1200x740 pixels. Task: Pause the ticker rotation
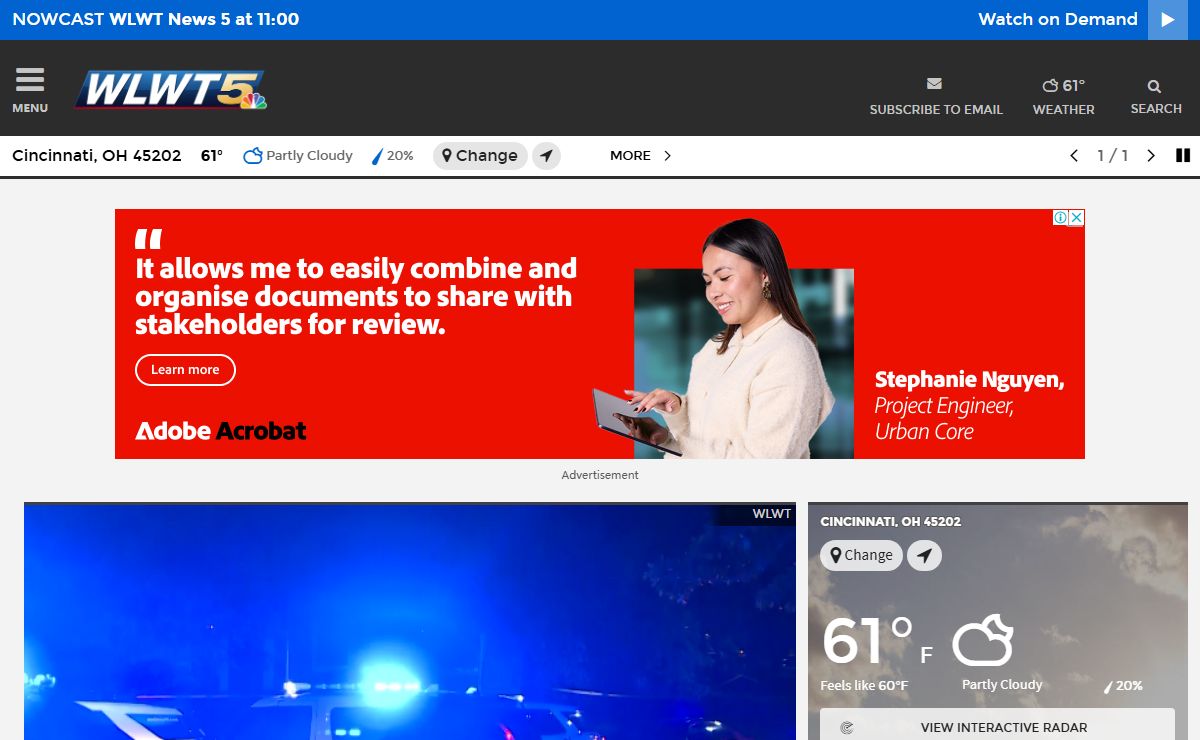click(1183, 156)
